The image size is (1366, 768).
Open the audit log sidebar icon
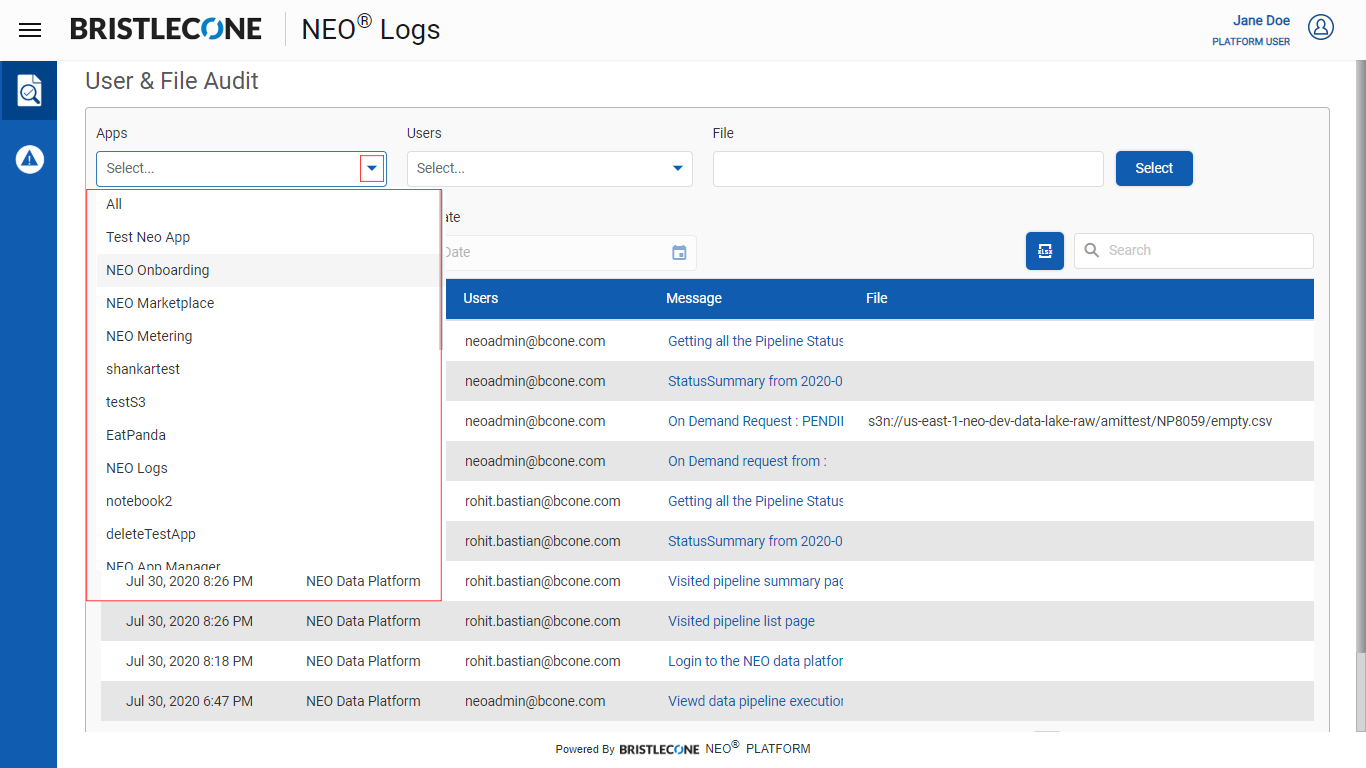click(30, 91)
